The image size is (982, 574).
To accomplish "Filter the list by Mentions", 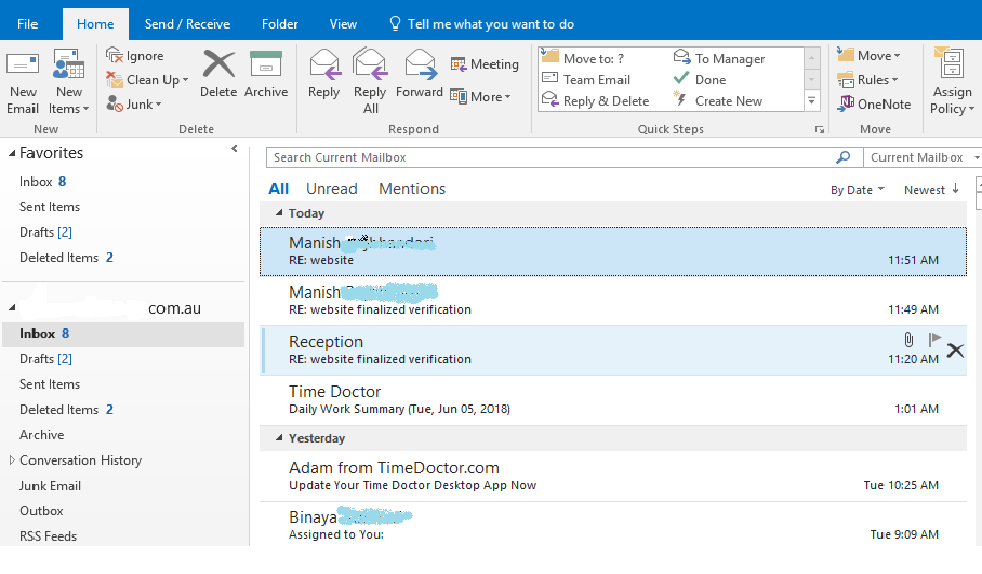I will tap(412, 189).
